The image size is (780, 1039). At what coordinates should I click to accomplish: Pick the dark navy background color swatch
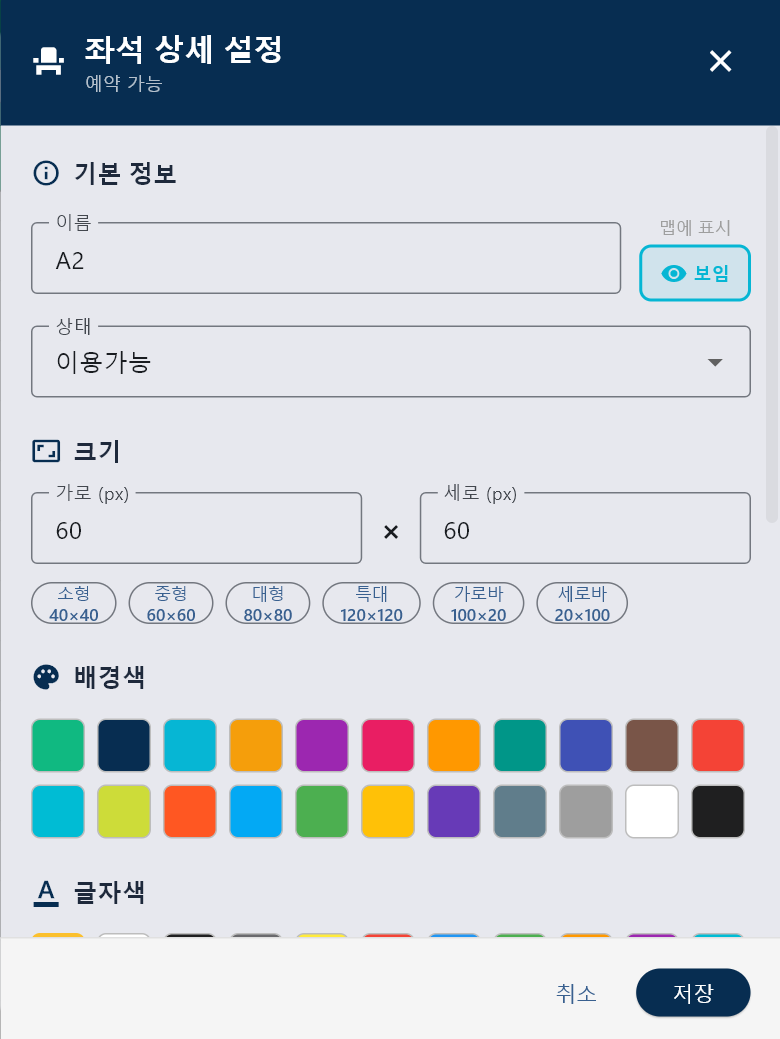click(124, 745)
